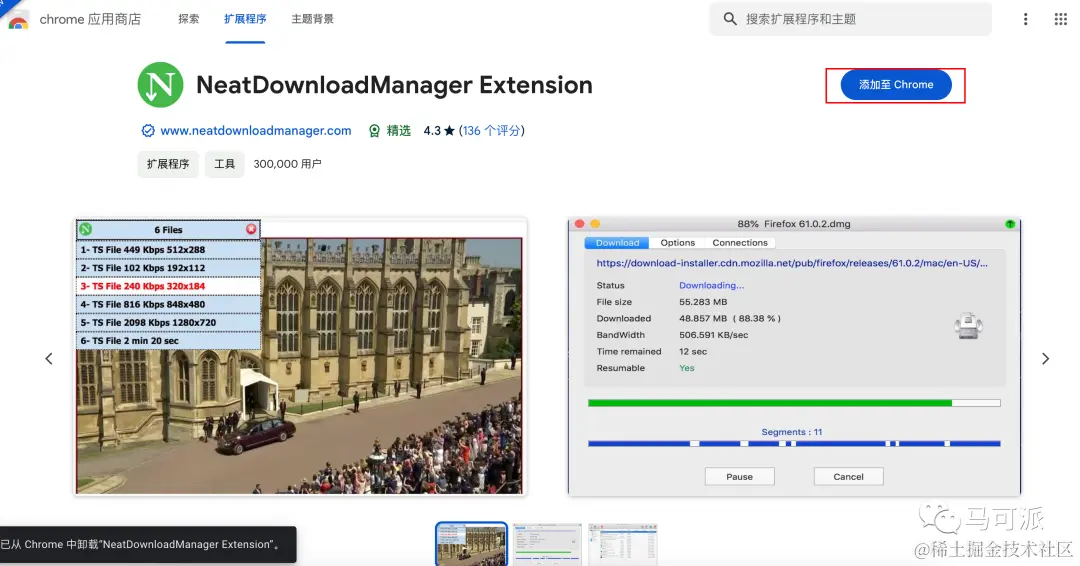The height and width of the screenshot is (566, 1080).
Task: Focus the 搜索扩展程序和主题 search field
Action: pyautogui.click(x=851, y=19)
